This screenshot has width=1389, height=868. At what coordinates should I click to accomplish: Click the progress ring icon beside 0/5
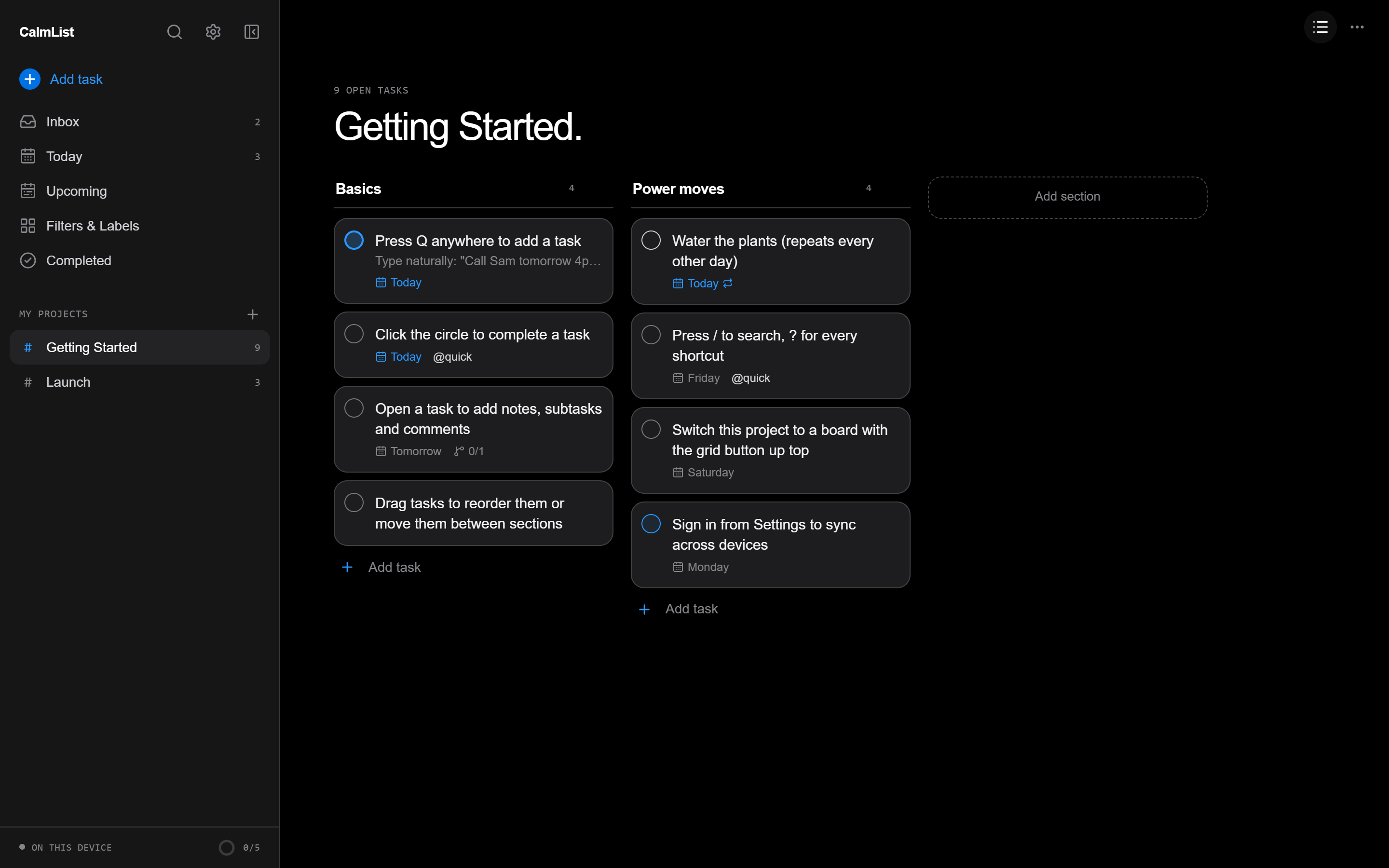pyautogui.click(x=227, y=847)
